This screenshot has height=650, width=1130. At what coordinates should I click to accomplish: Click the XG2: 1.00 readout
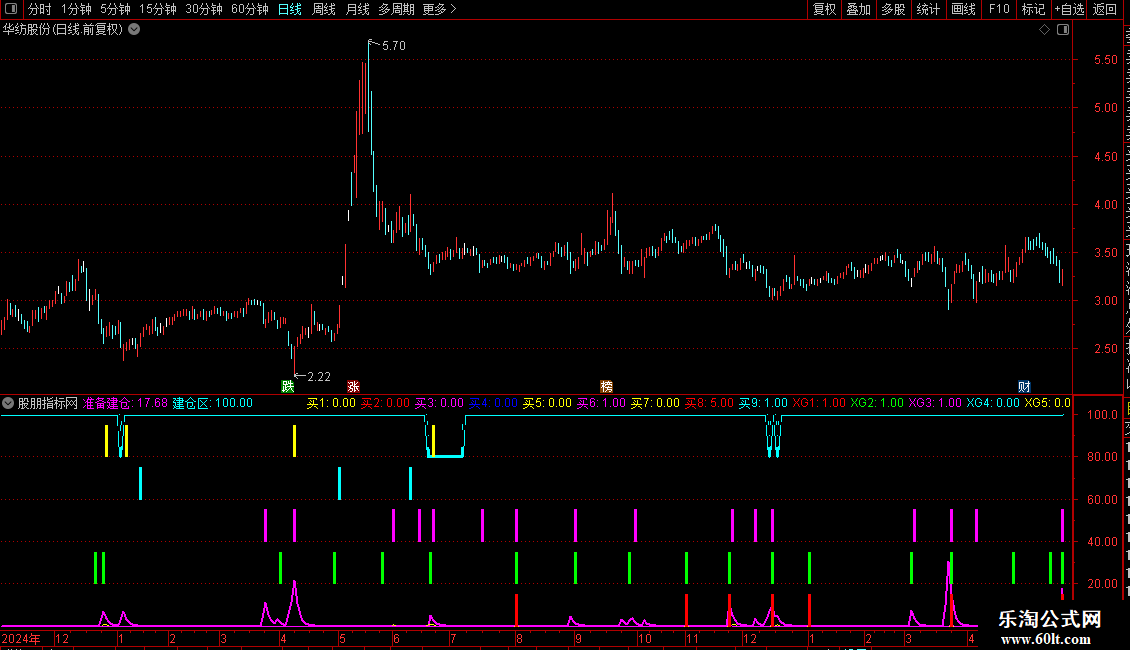(877, 404)
